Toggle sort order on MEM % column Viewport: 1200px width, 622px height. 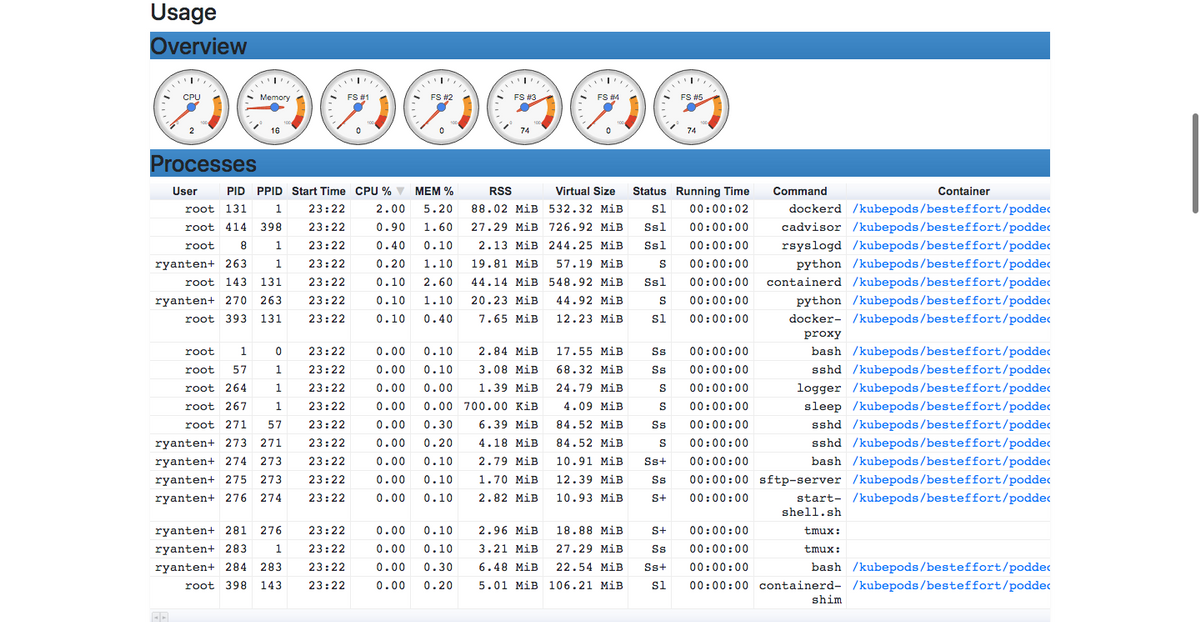(432, 191)
